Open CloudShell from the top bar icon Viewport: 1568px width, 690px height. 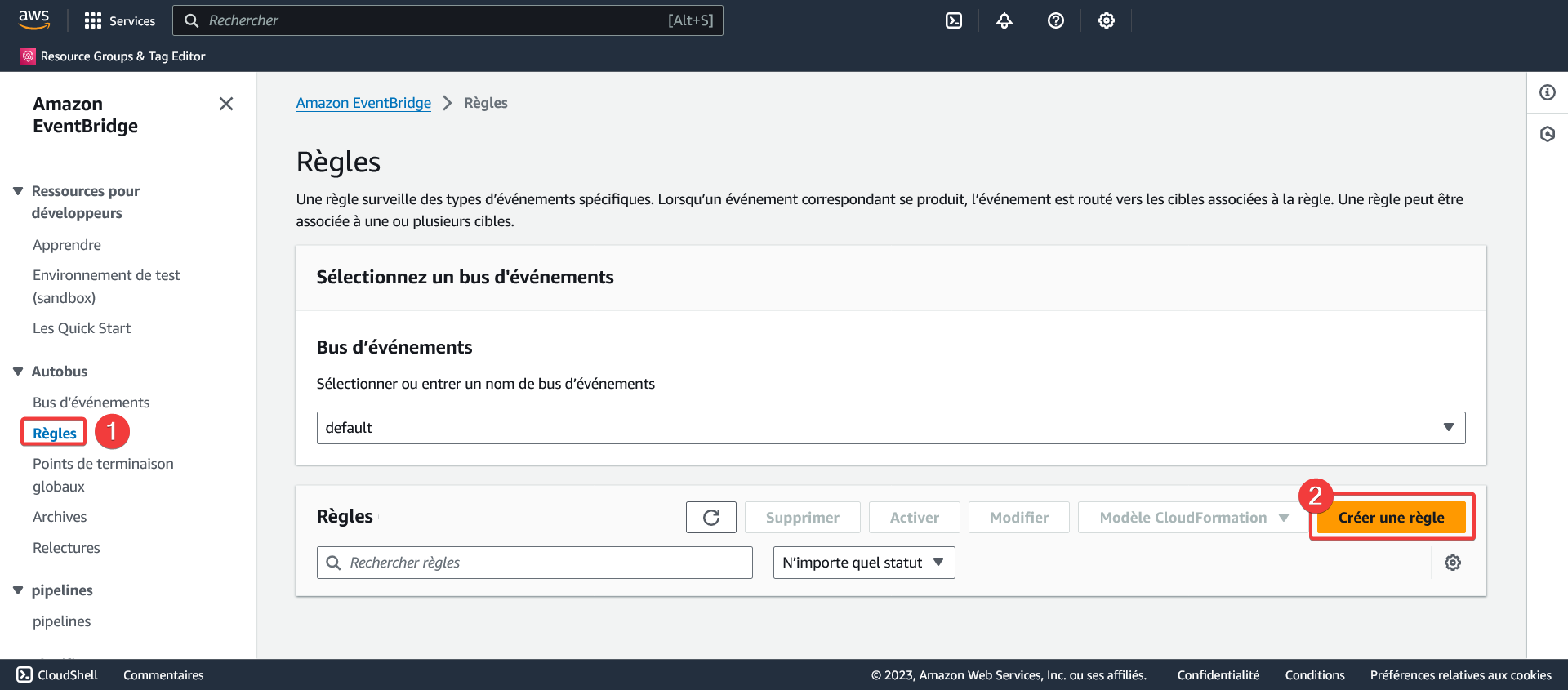pyautogui.click(x=954, y=20)
